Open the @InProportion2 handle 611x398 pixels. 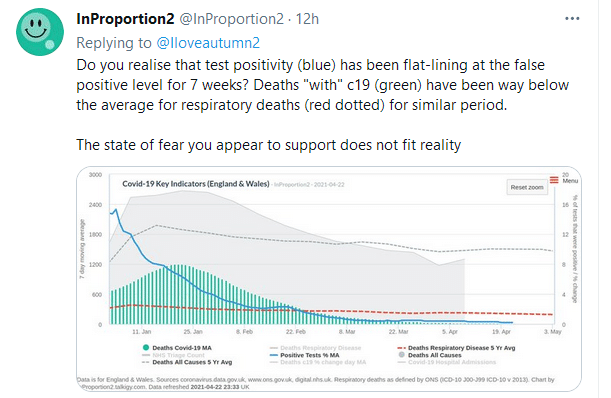tap(231, 19)
